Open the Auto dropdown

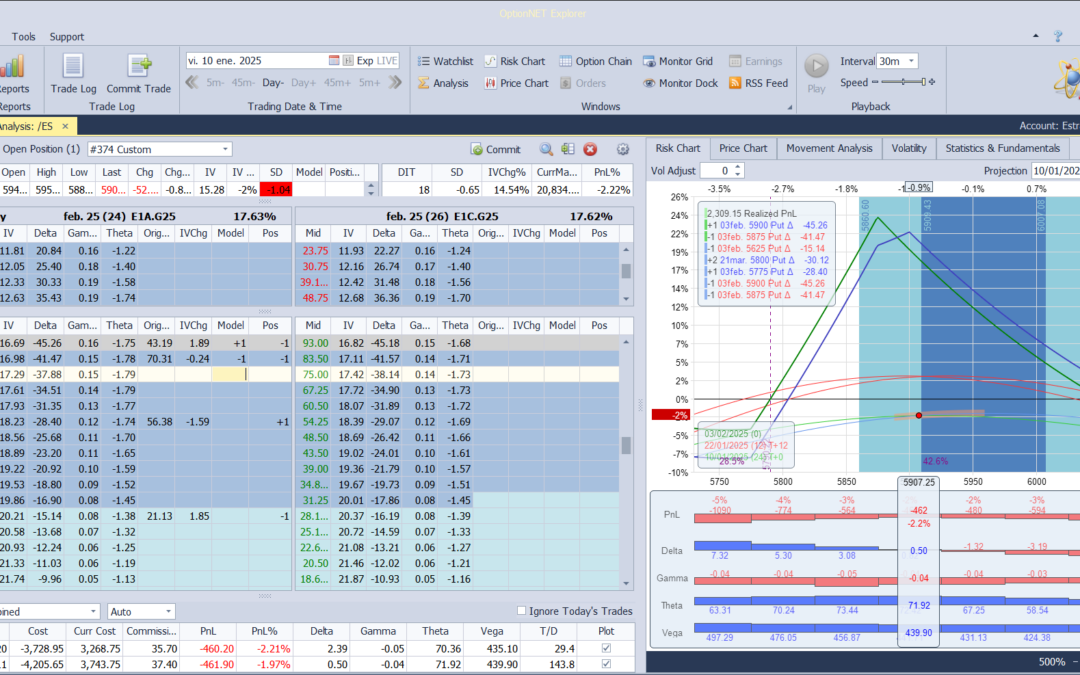coord(168,611)
